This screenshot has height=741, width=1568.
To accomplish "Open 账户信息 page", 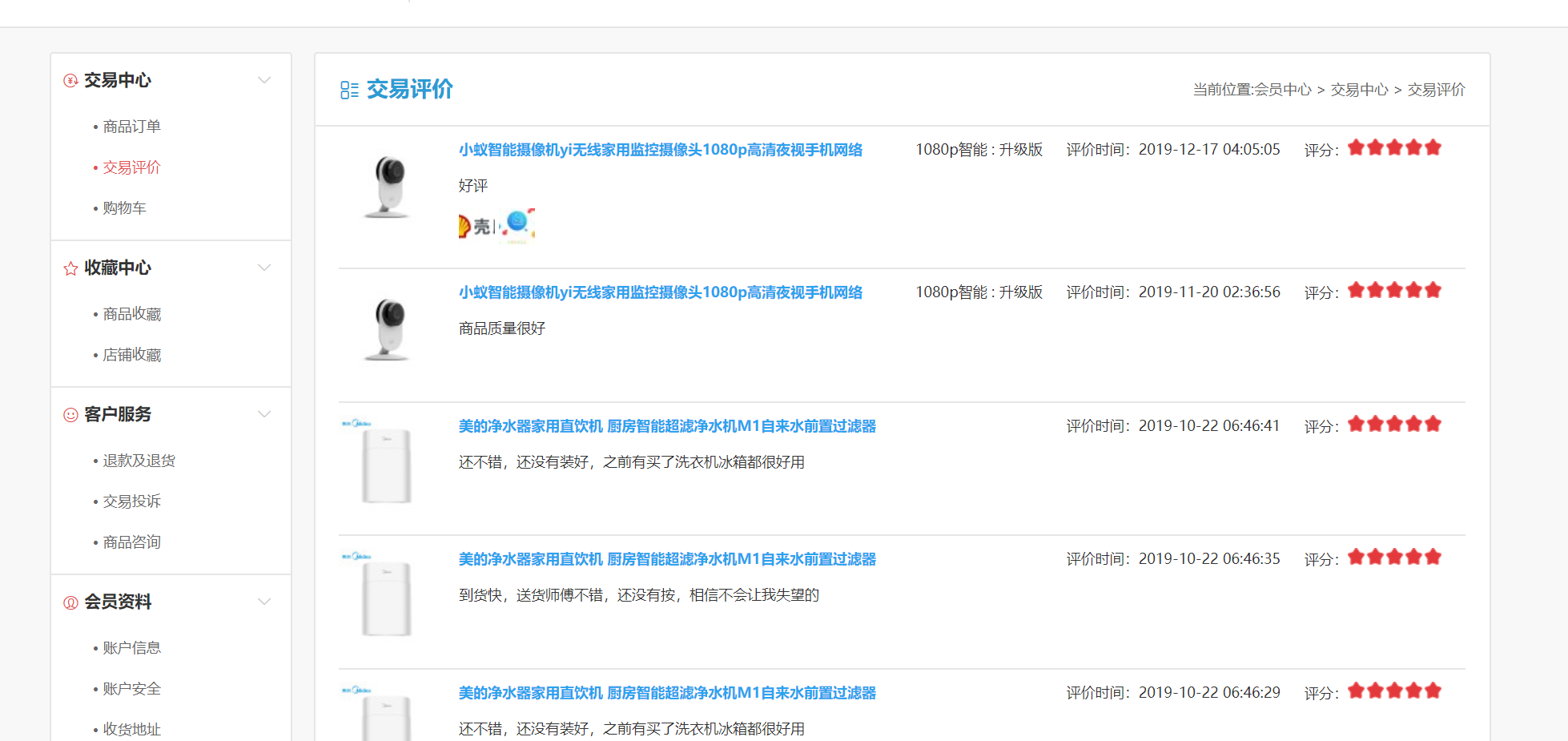I will (x=132, y=648).
